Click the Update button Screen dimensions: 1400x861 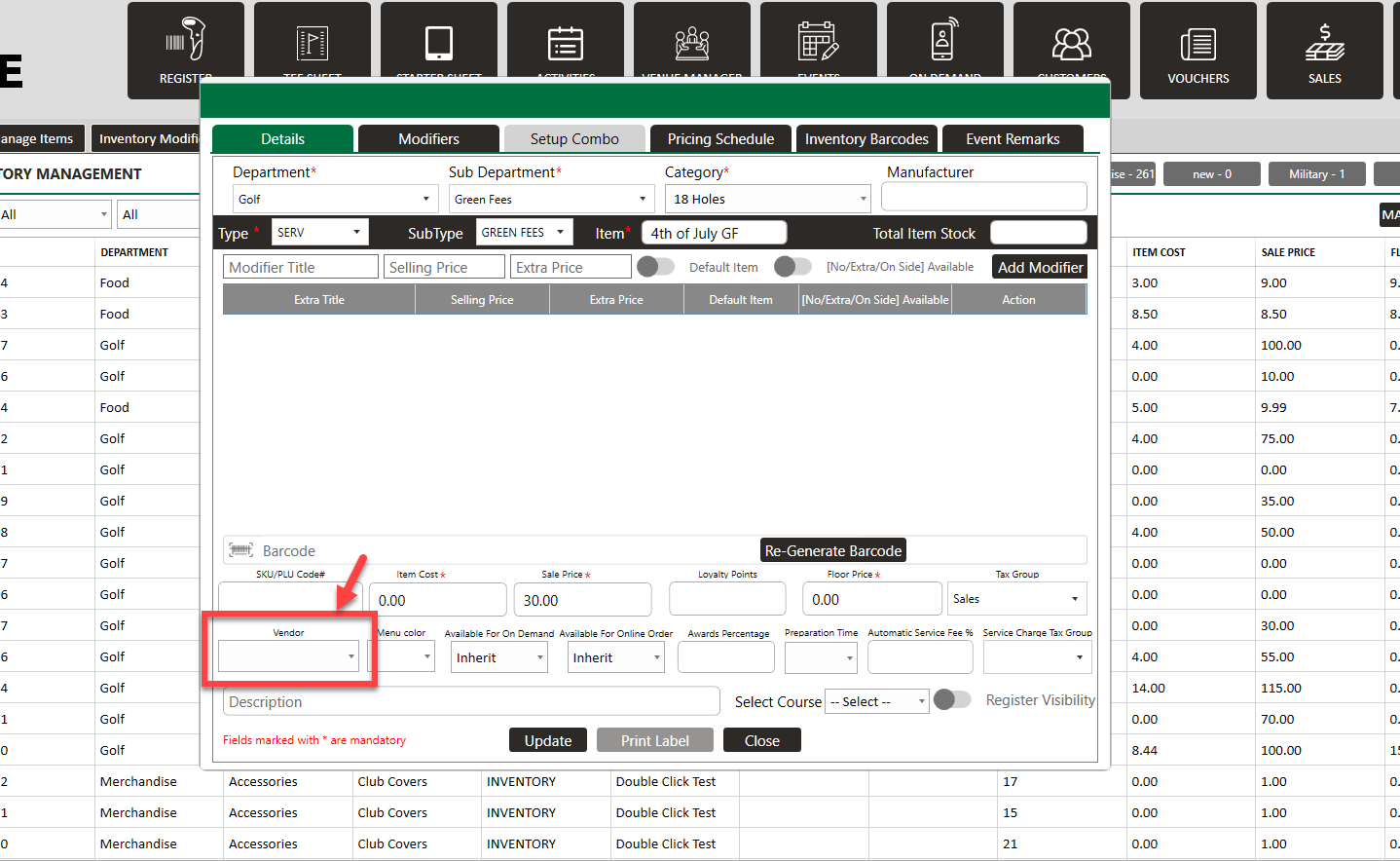point(548,741)
